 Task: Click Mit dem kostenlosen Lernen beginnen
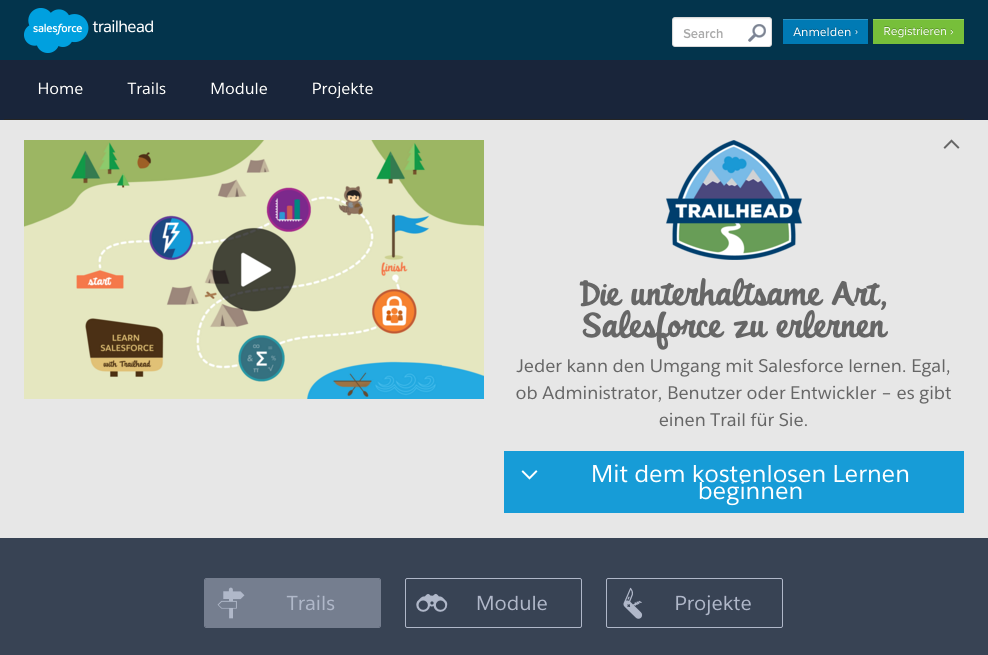click(733, 482)
